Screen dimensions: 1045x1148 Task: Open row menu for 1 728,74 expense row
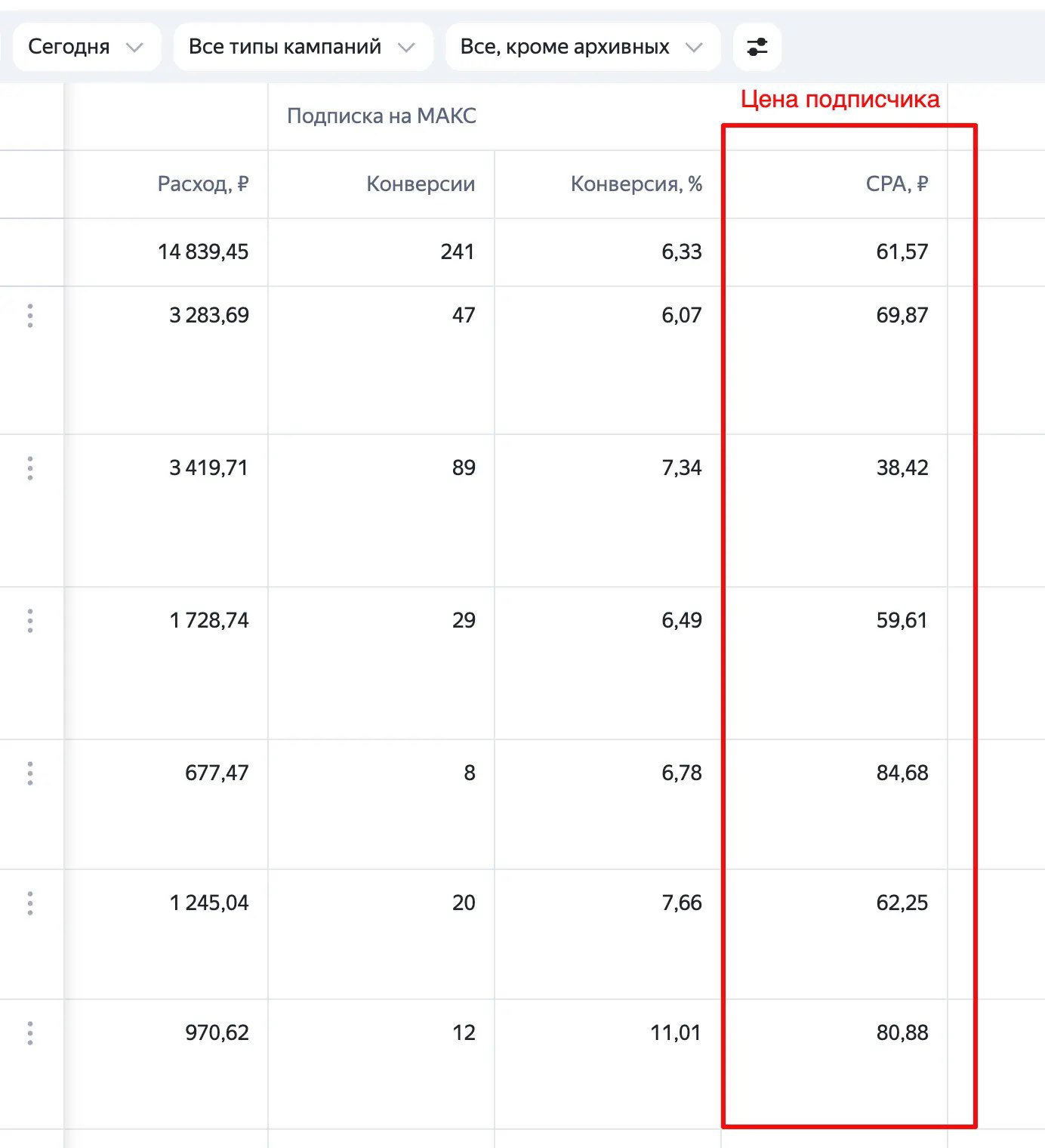pyautogui.click(x=30, y=621)
